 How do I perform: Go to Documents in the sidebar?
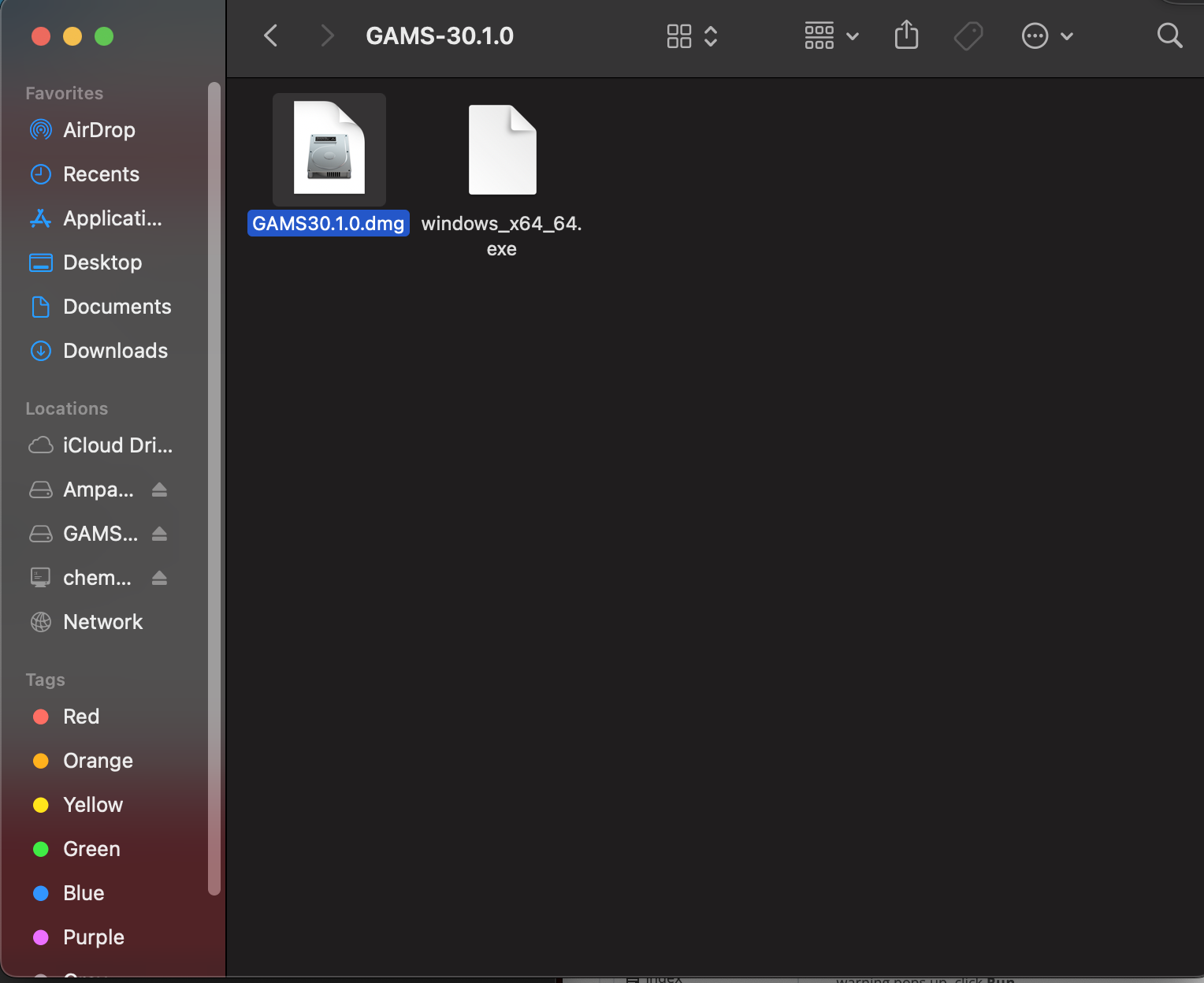tap(117, 307)
